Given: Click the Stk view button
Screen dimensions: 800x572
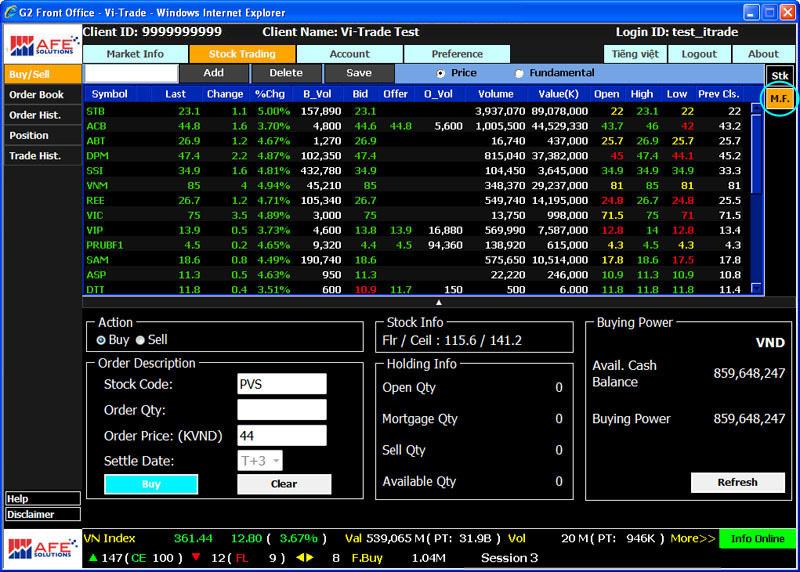Looking at the screenshot, I should click(x=779, y=75).
